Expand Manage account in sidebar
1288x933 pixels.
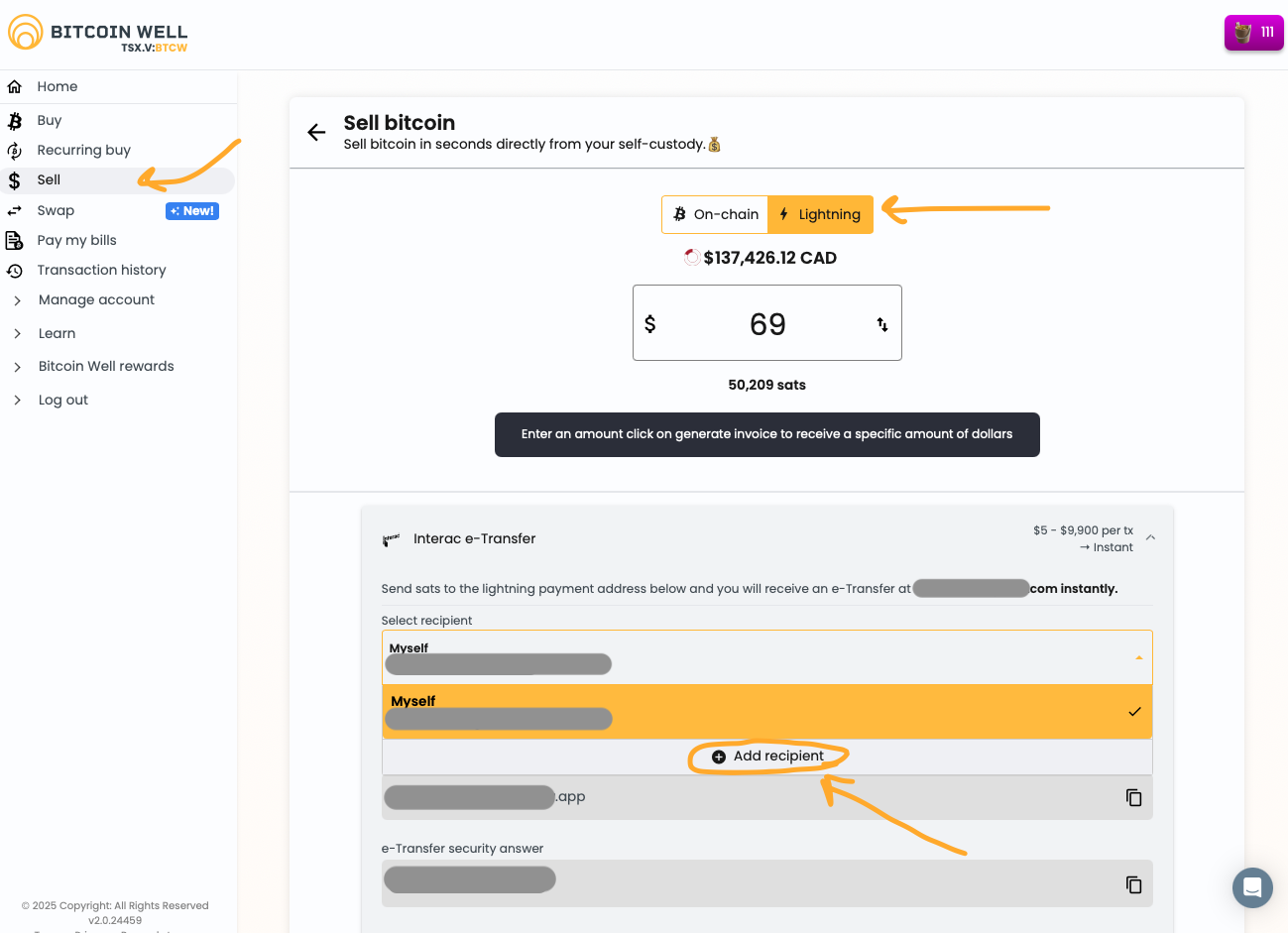[96, 300]
